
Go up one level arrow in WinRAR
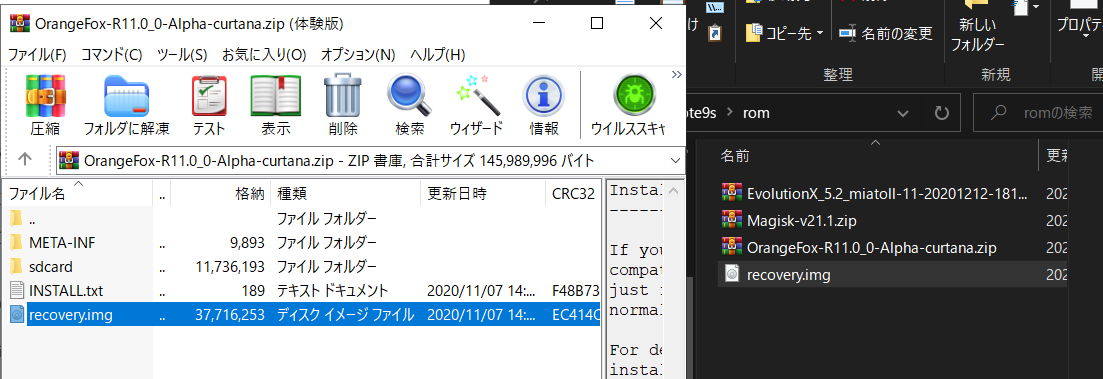[25, 160]
